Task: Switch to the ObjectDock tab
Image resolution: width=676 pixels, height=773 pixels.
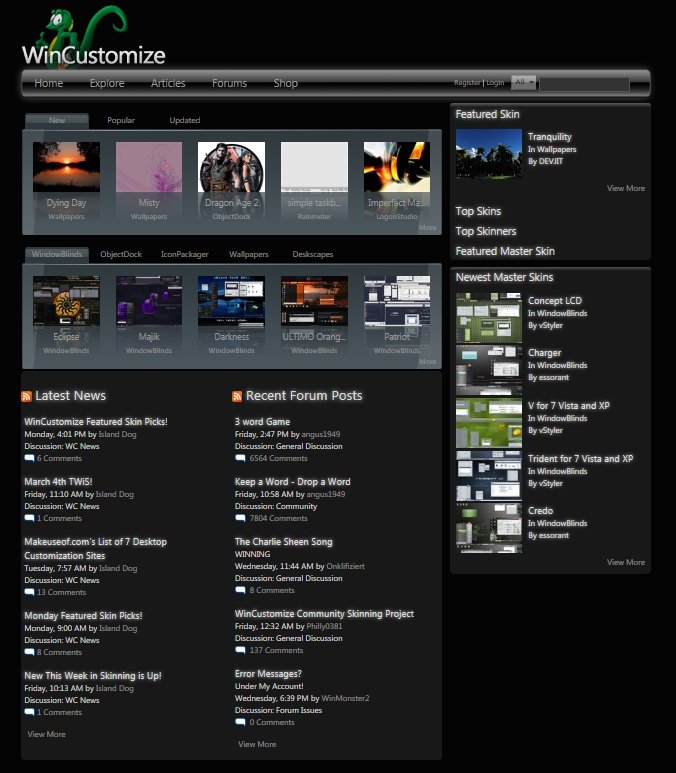Action: (121, 254)
